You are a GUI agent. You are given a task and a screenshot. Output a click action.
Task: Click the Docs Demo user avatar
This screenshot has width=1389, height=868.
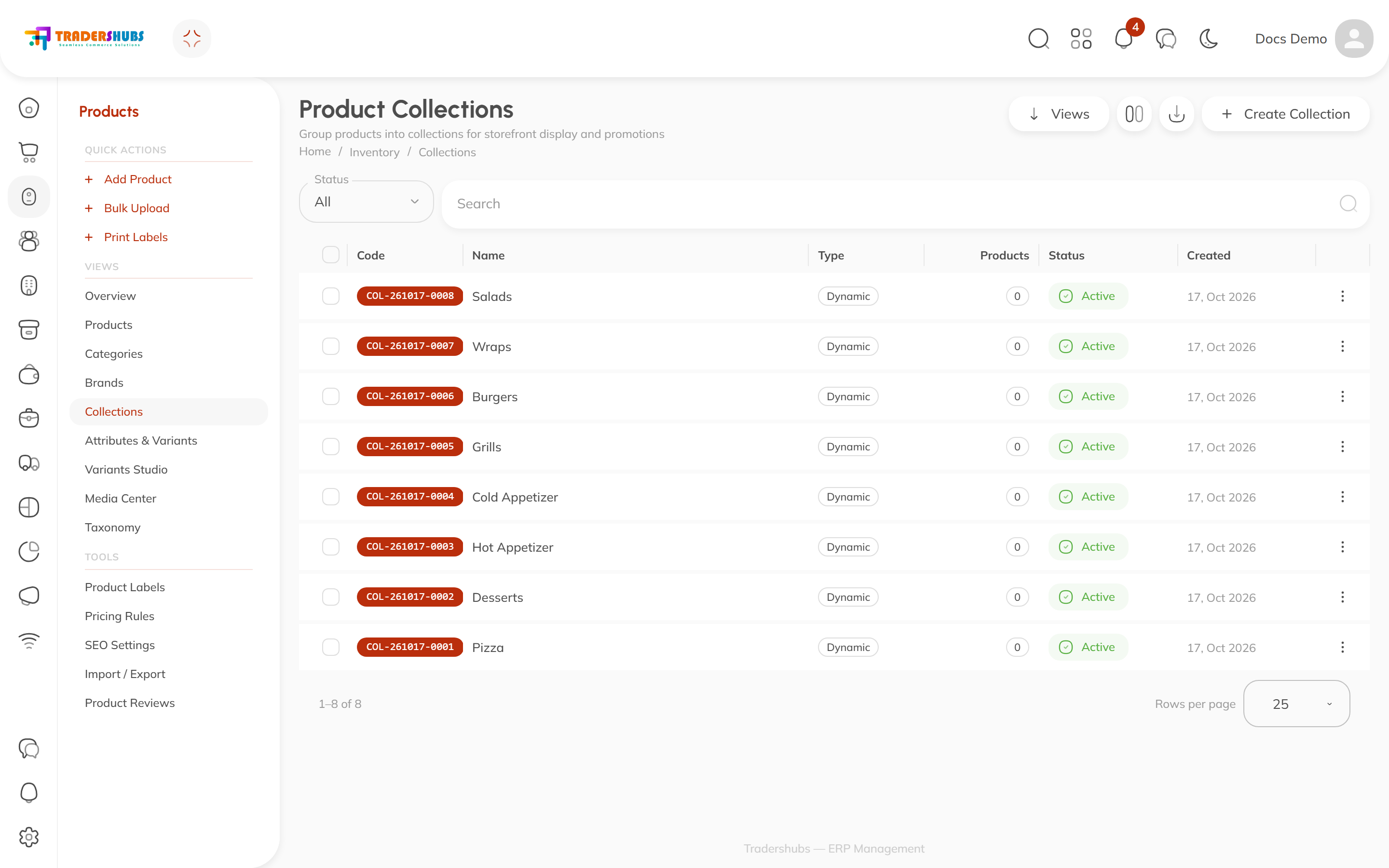[x=1354, y=39]
